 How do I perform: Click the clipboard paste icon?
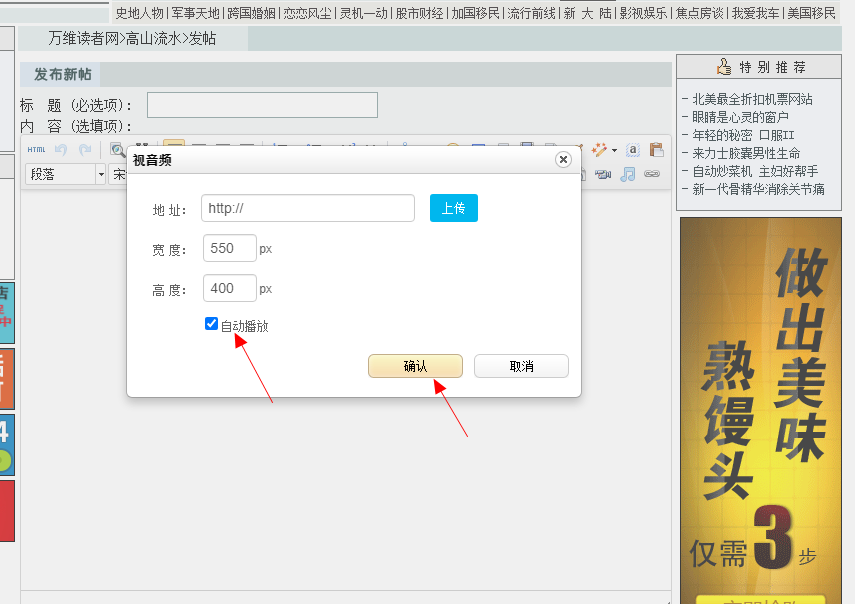point(657,150)
